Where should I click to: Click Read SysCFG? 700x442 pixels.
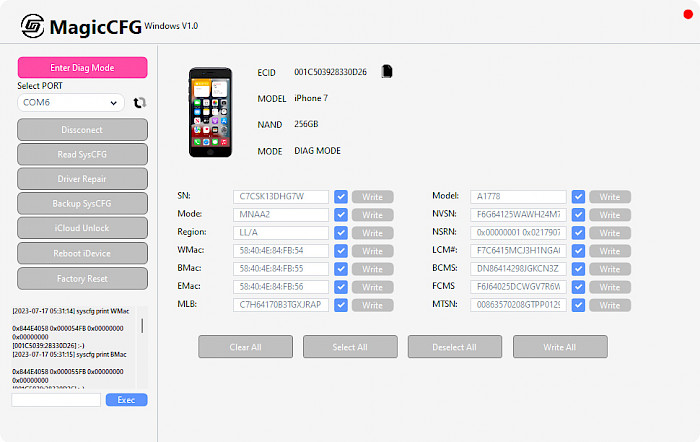83,154
